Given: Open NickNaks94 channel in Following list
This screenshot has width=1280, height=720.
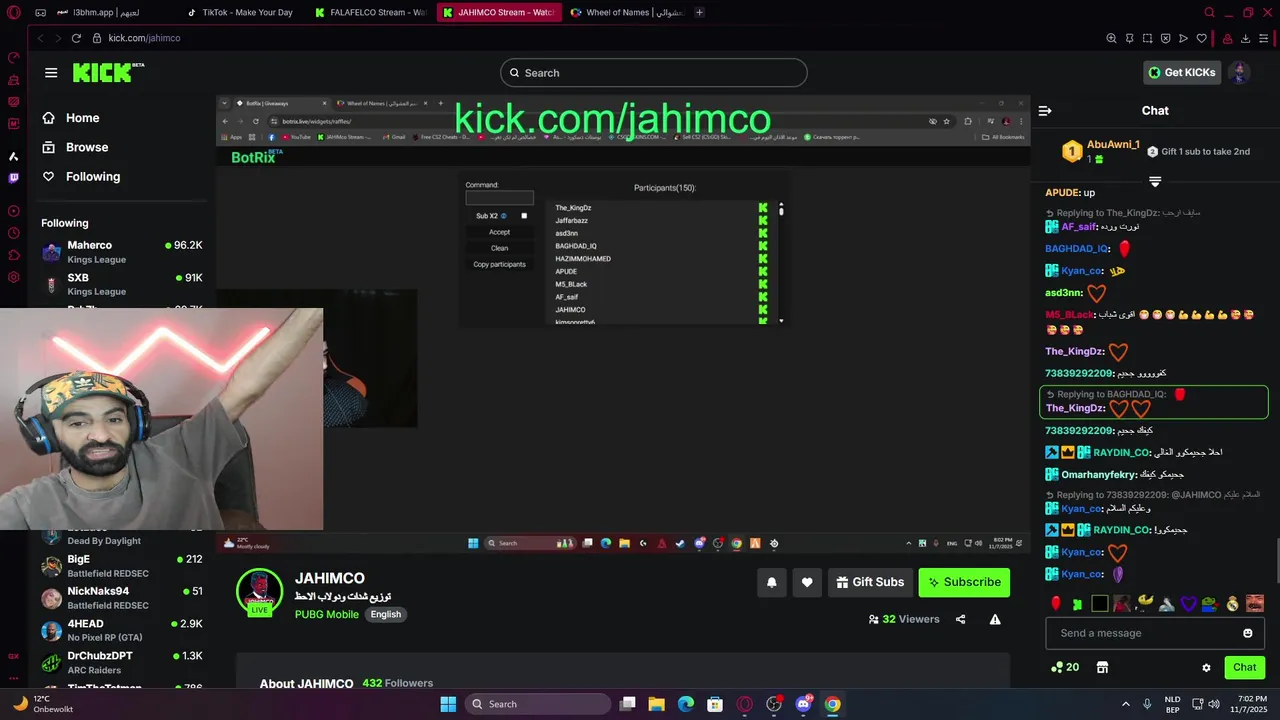Looking at the screenshot, I should 121,598.
